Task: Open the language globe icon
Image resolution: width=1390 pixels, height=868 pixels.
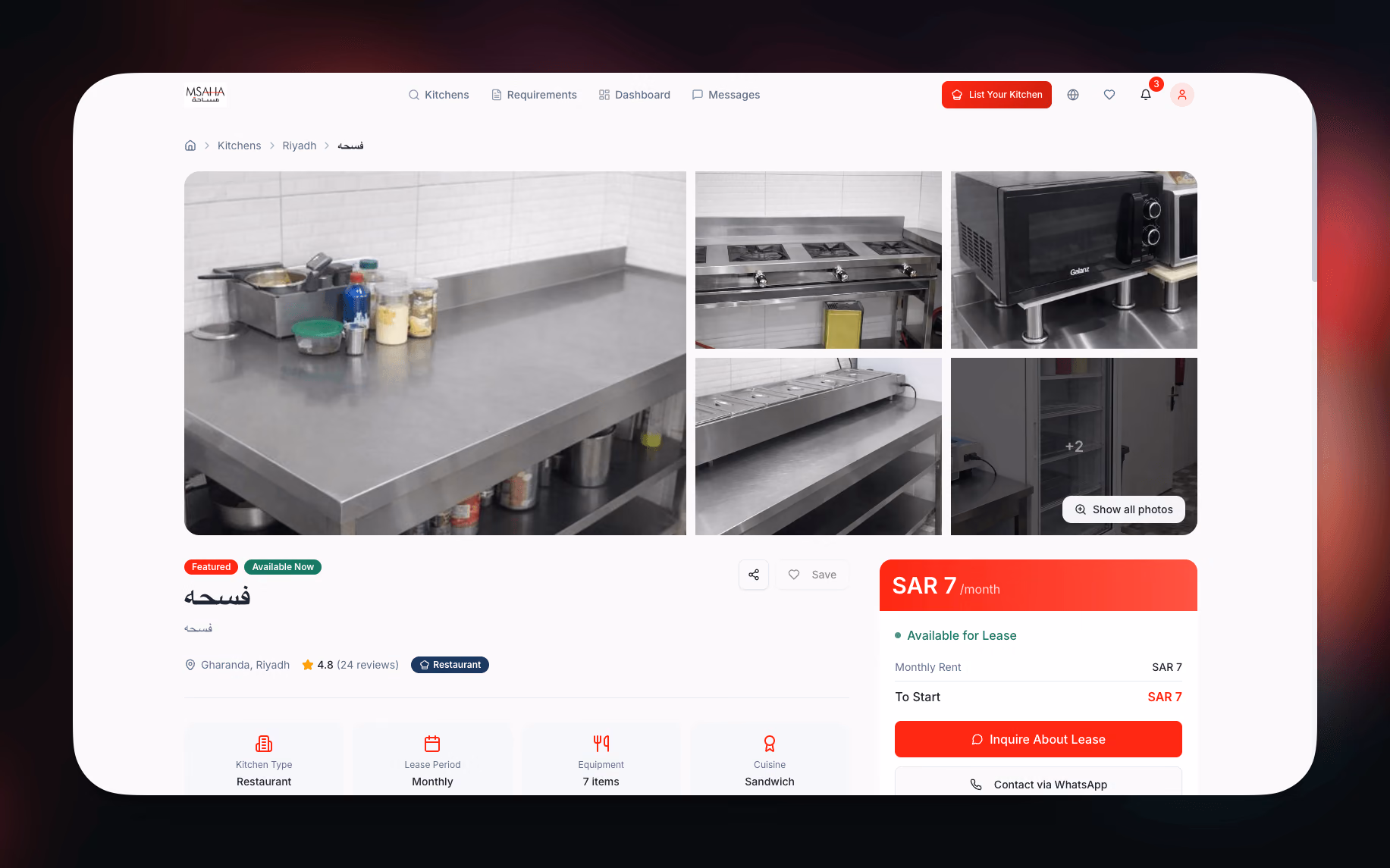Action: click(1073, 95)
